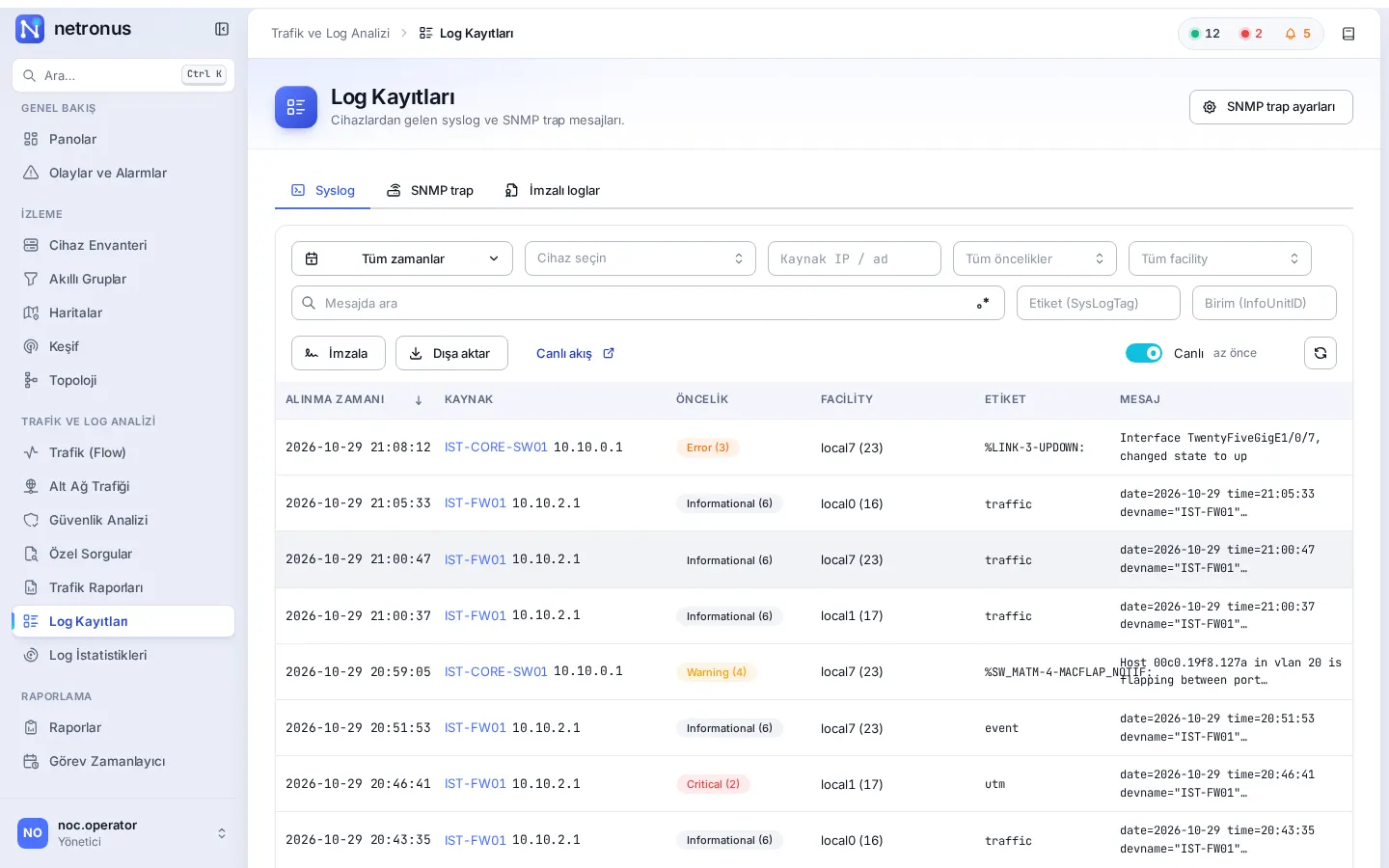Image resolution: width=1389 pixels, height=868 pixels.
Task: Open SNMP trap ayarları
Action: pos(1270,107)
